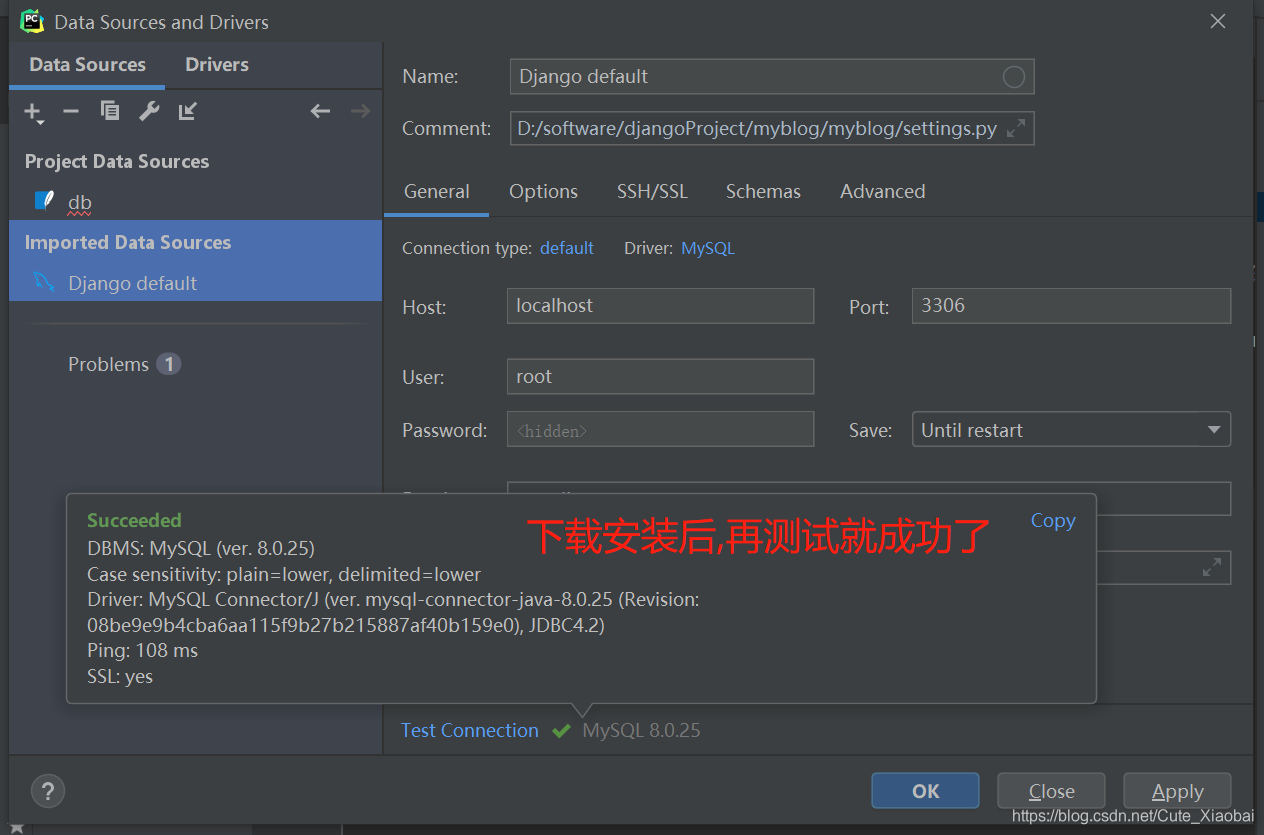Click the Ping: 108 ms line
Viewport: 1264px width, 835px height.
[x=142, y=650]
